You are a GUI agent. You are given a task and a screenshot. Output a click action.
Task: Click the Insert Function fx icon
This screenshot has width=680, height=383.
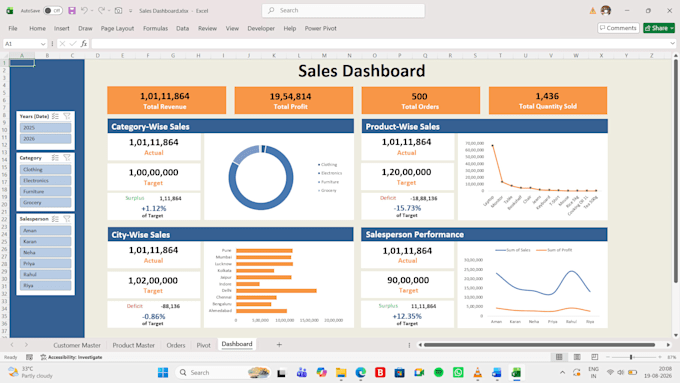(x=84, y=43)
